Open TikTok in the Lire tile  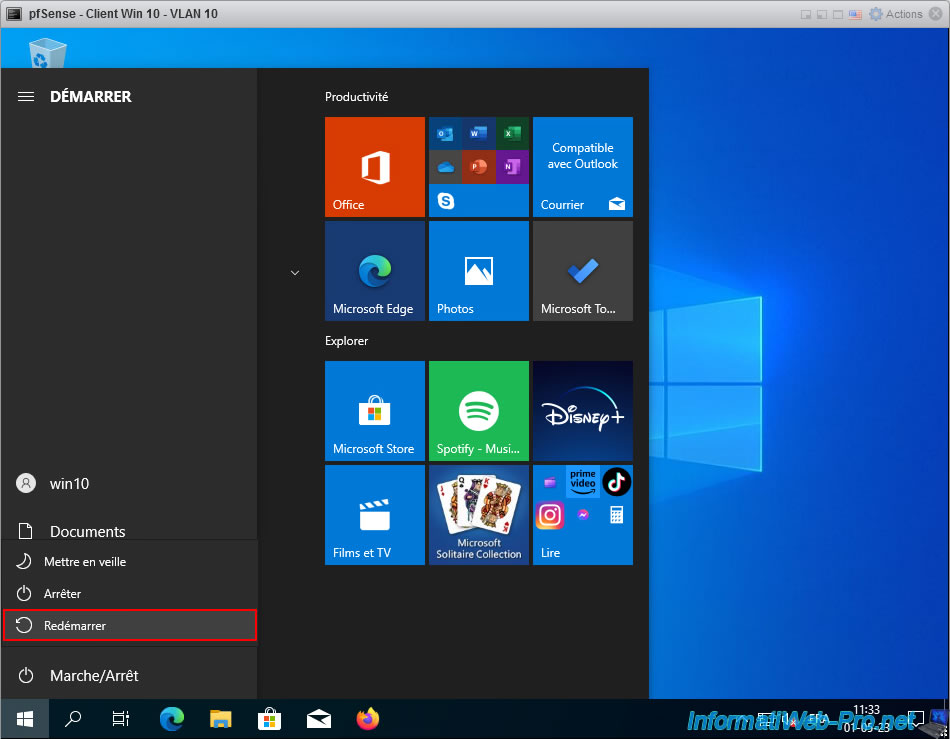click(x=617, y=482)
